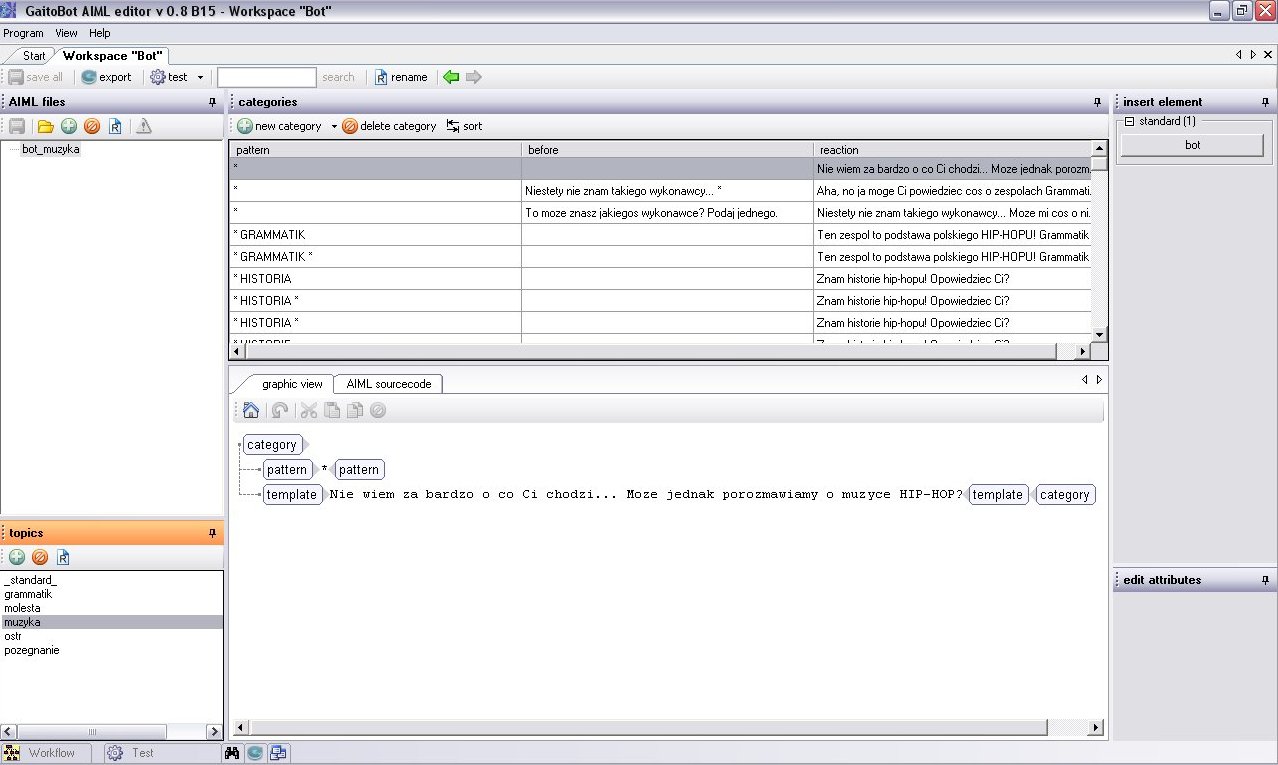The image size is (1278, 765).
Task: Toggle pin on categories panel
Action: click(1098, 102)
